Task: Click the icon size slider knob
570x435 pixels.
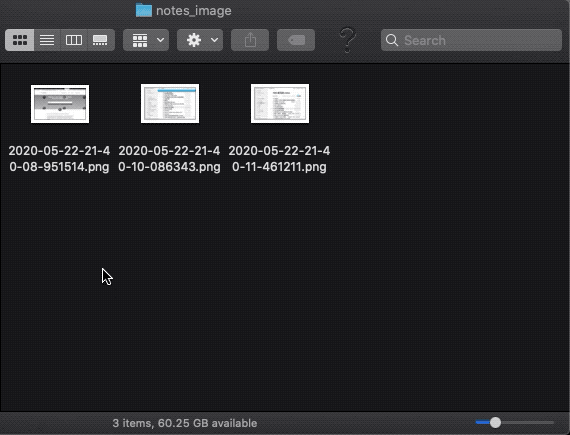Action: coord(495,422)
